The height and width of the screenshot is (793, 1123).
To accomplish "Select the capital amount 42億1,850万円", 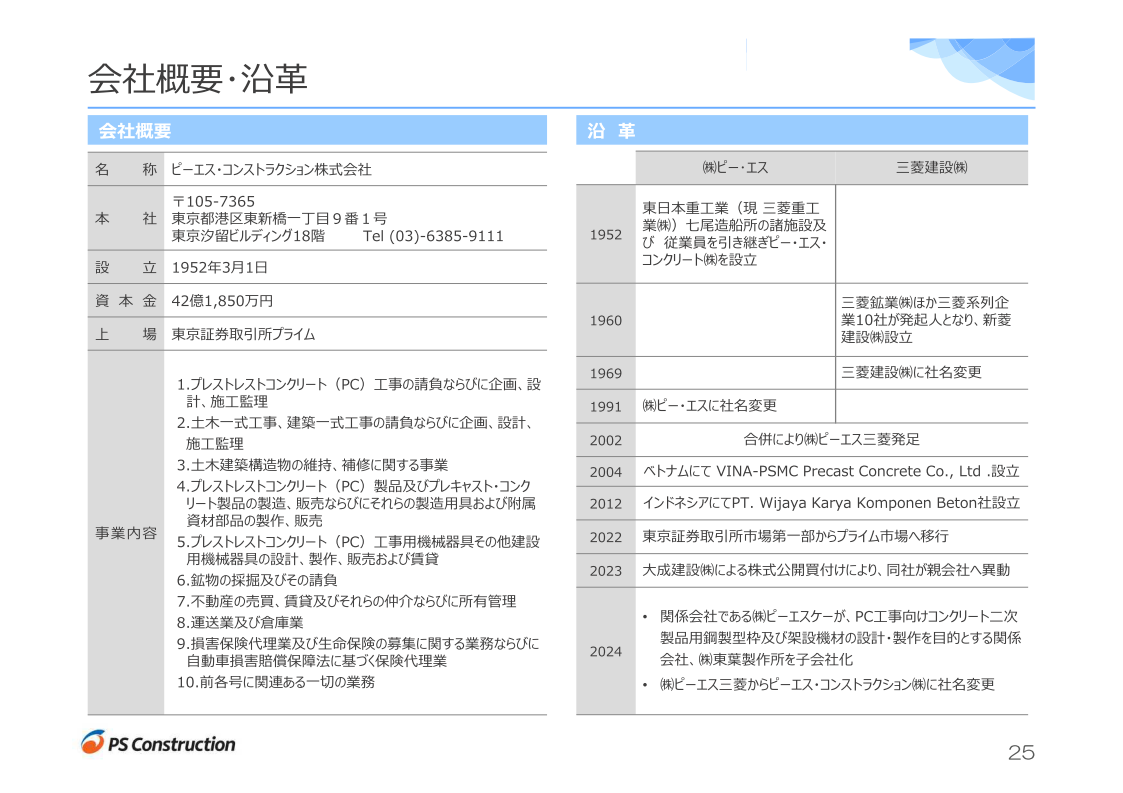I will click(222, 301).
